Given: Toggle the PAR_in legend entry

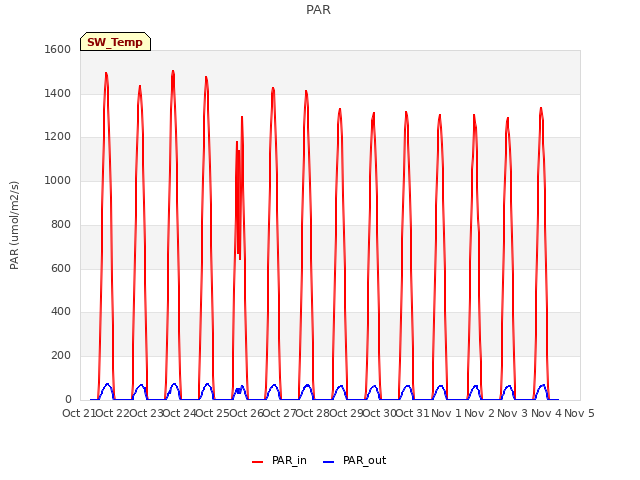Looking at the screenshot, I should [280, 461].
